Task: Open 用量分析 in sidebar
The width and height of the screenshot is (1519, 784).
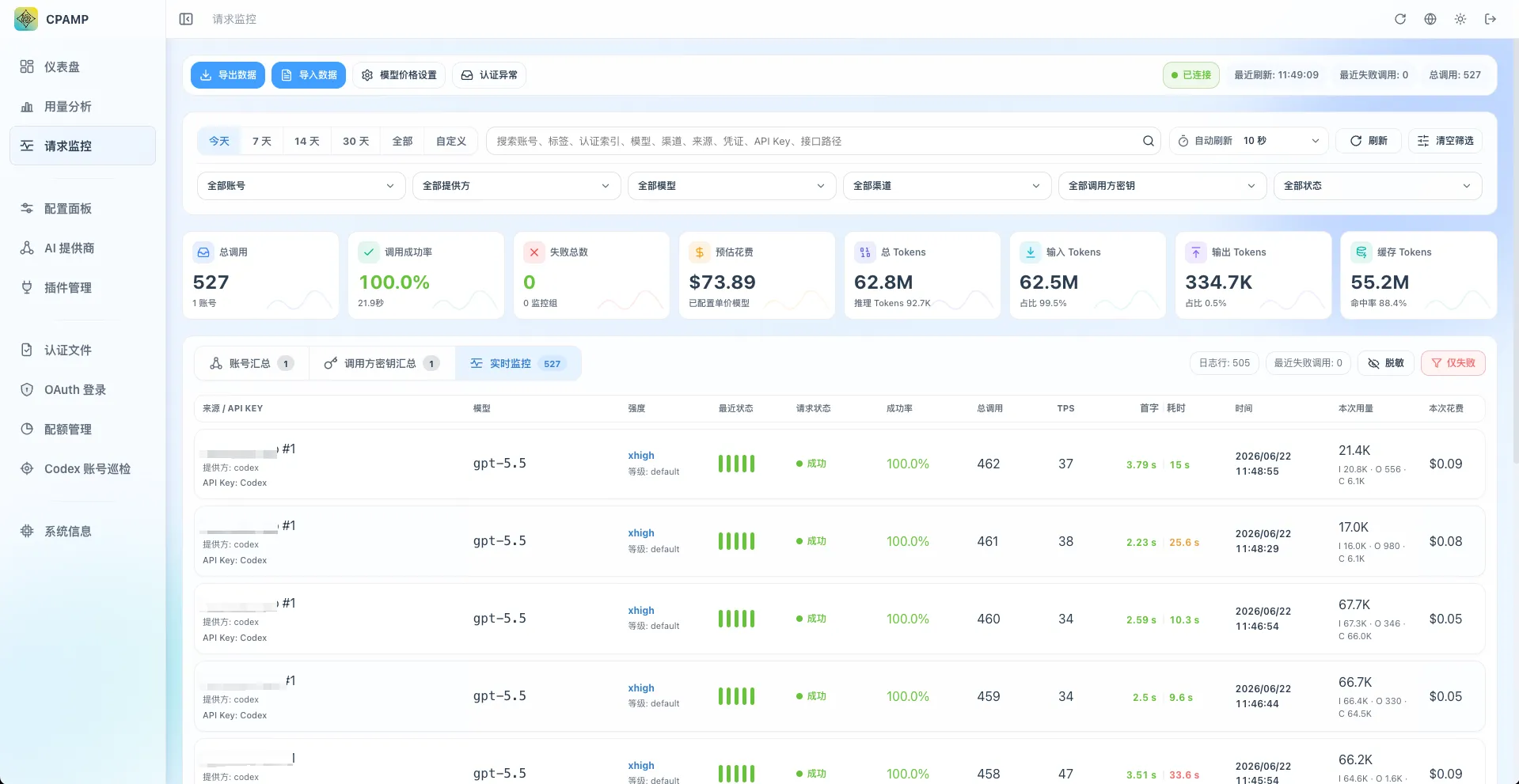Action: point(82,106)
